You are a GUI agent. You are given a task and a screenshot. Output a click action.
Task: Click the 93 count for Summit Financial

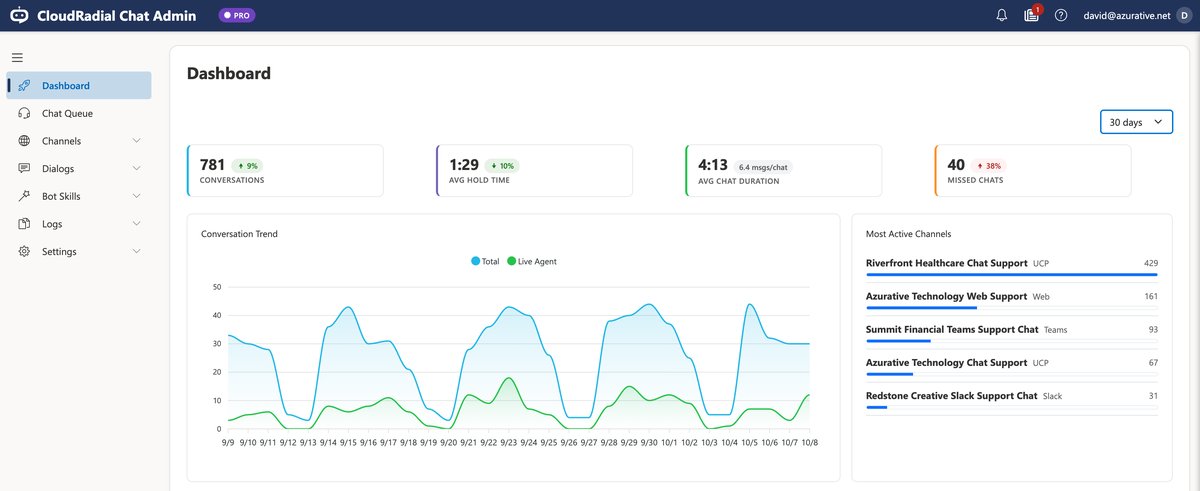coord(1153,329)
